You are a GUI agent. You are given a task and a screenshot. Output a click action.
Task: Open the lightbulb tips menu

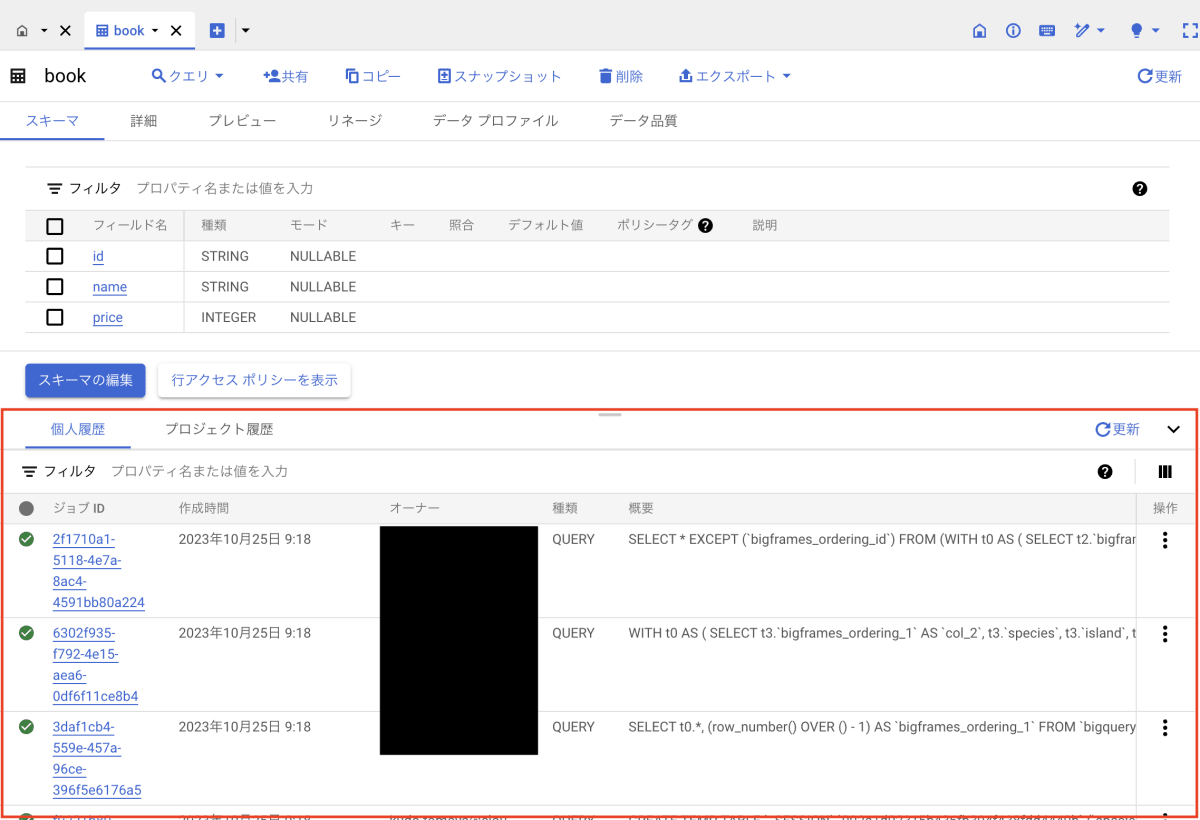click(1144, 31)
